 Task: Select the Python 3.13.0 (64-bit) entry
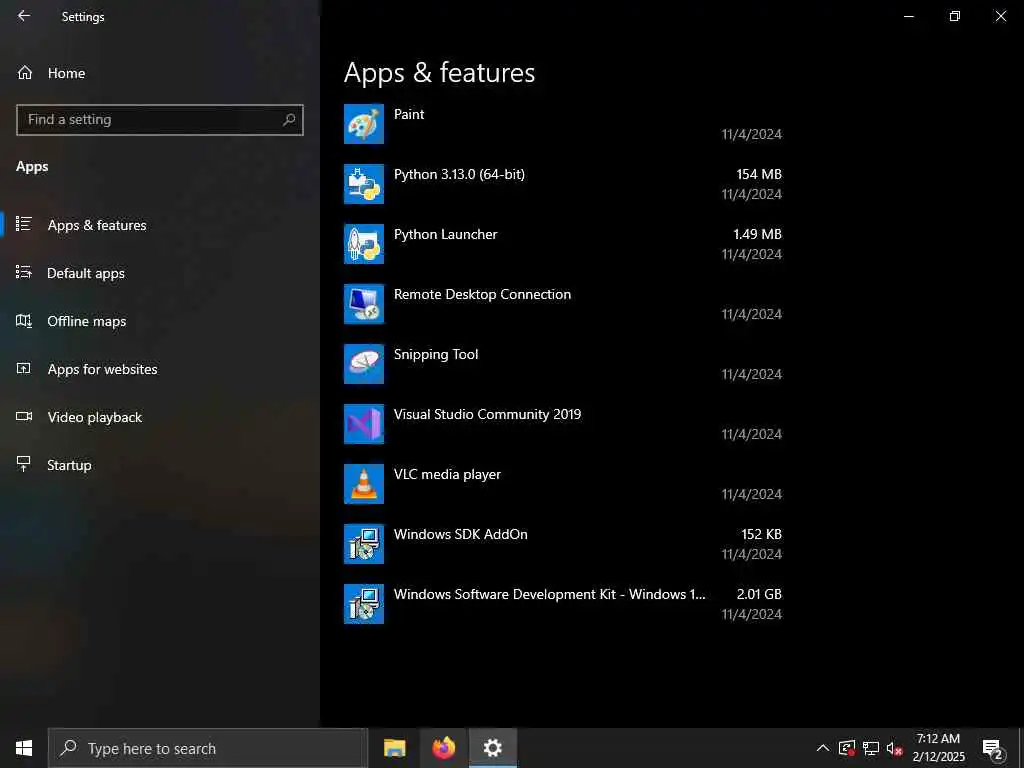(459, 174)
